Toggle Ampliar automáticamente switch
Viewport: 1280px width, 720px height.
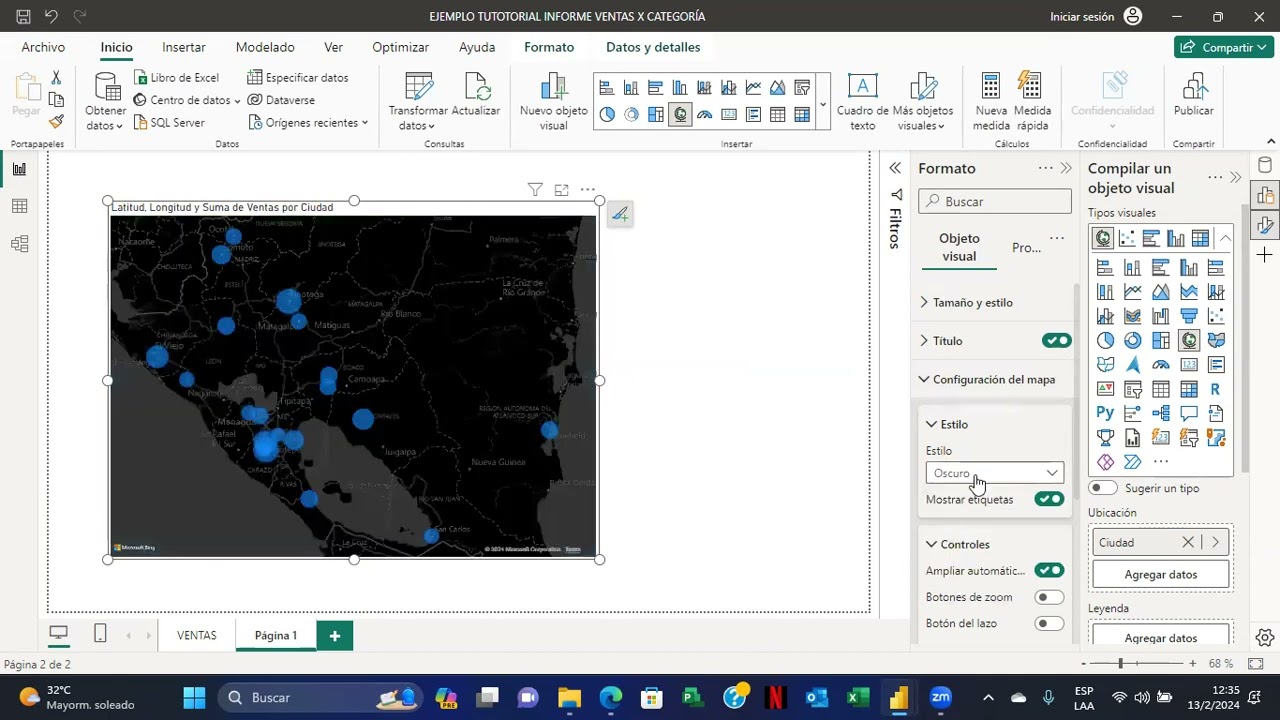click(x=1049, y=571)
